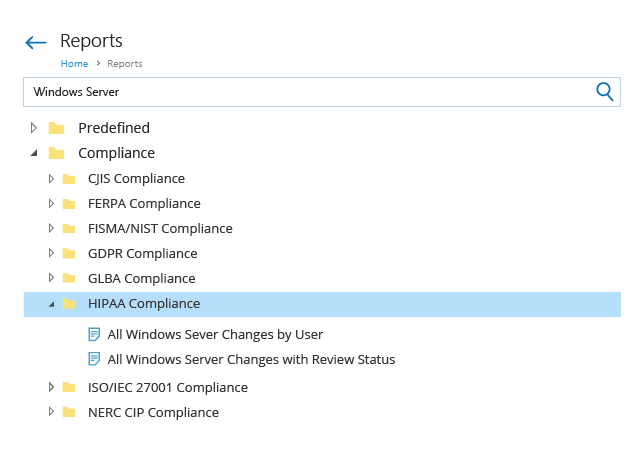Viewport: 640px width, 450px height.
Task: Click the Reports breadcrumb item
Action: click(125, 64)
